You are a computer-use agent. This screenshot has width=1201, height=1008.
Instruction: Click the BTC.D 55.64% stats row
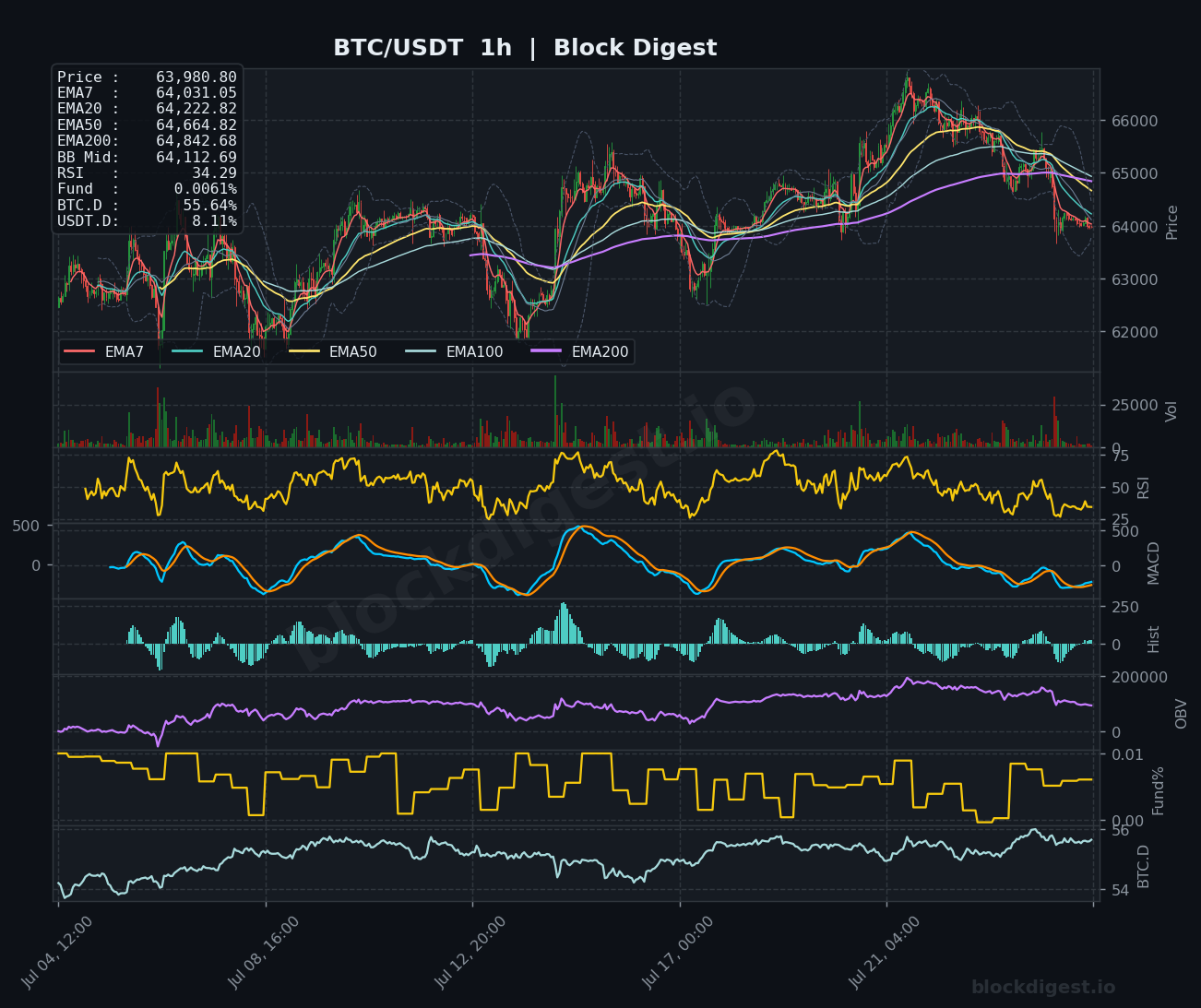coord(147,206)
